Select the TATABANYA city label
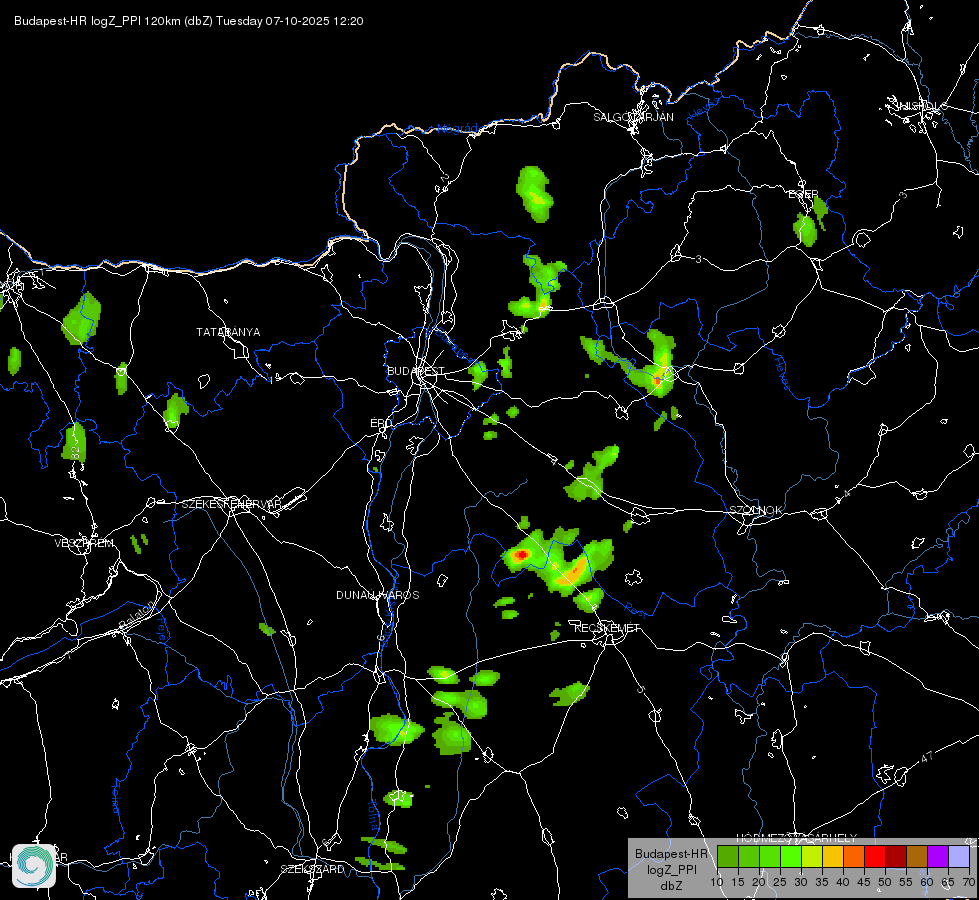 pyautogui.click(x=228, y=332)
